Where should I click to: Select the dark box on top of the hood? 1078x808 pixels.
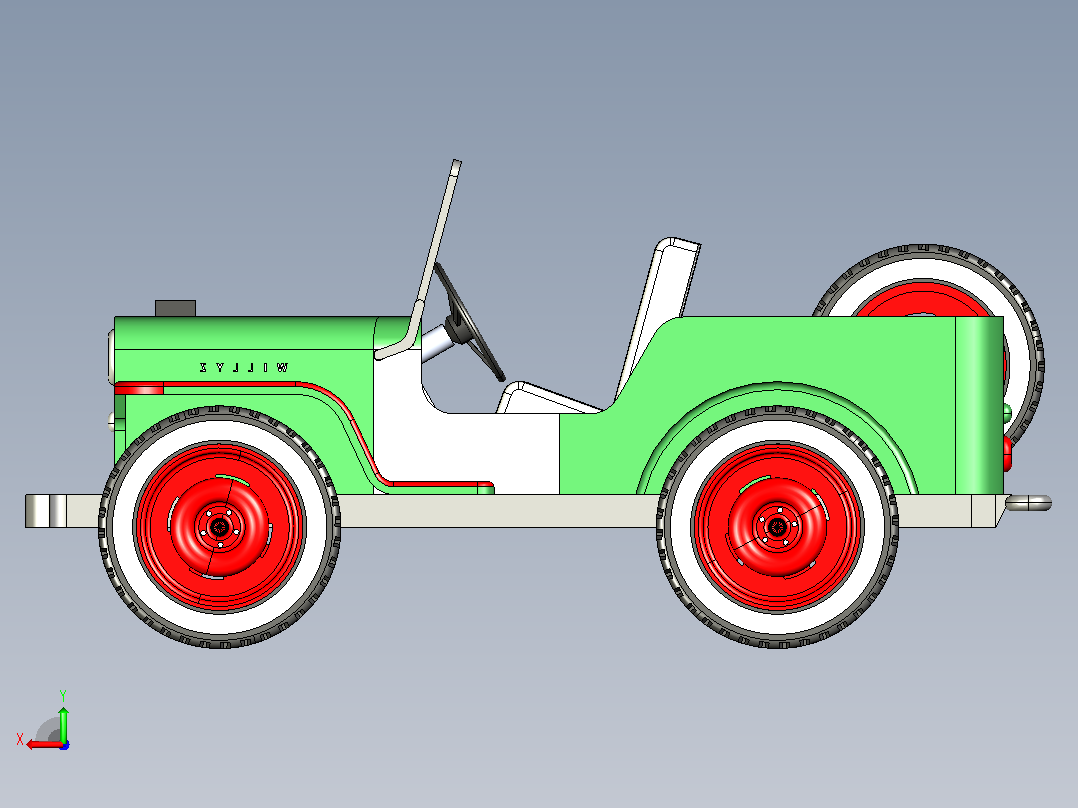[175, 308]
